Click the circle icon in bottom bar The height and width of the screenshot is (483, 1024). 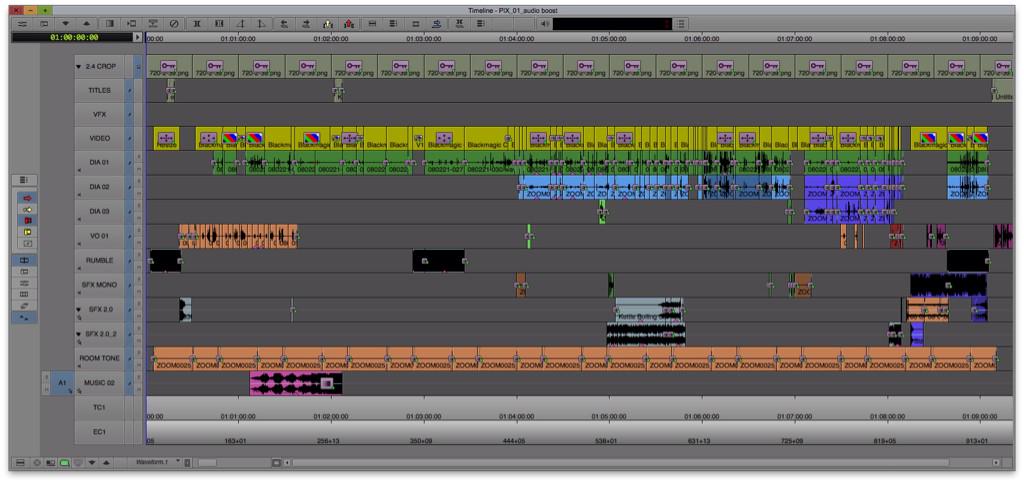click(x=36, y=462)
